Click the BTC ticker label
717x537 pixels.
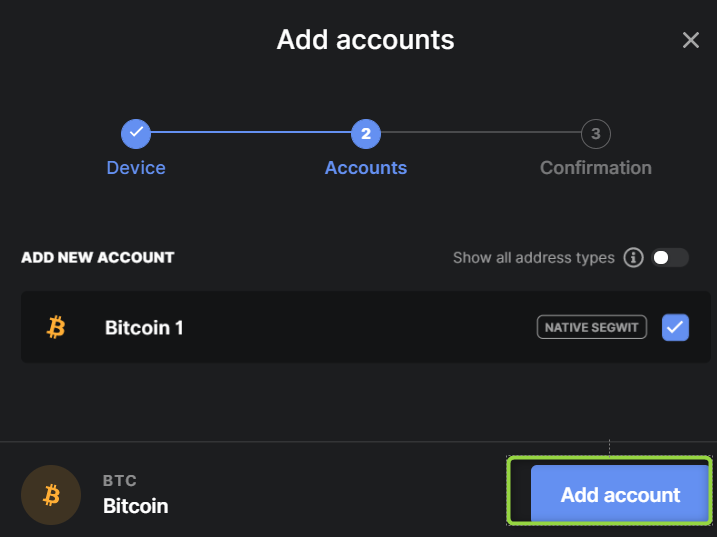(x=120, y=481)
